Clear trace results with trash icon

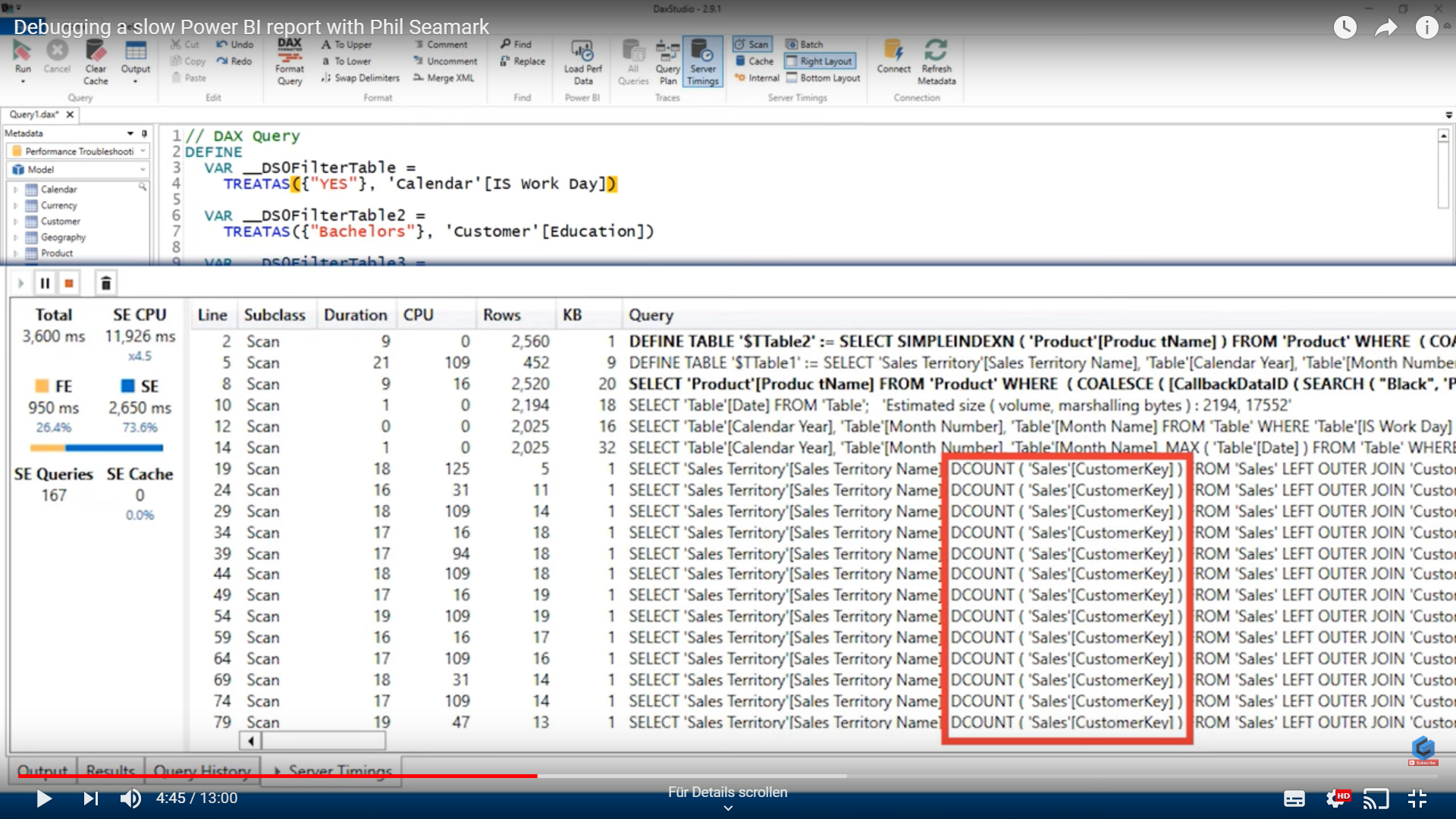point(106,284)
